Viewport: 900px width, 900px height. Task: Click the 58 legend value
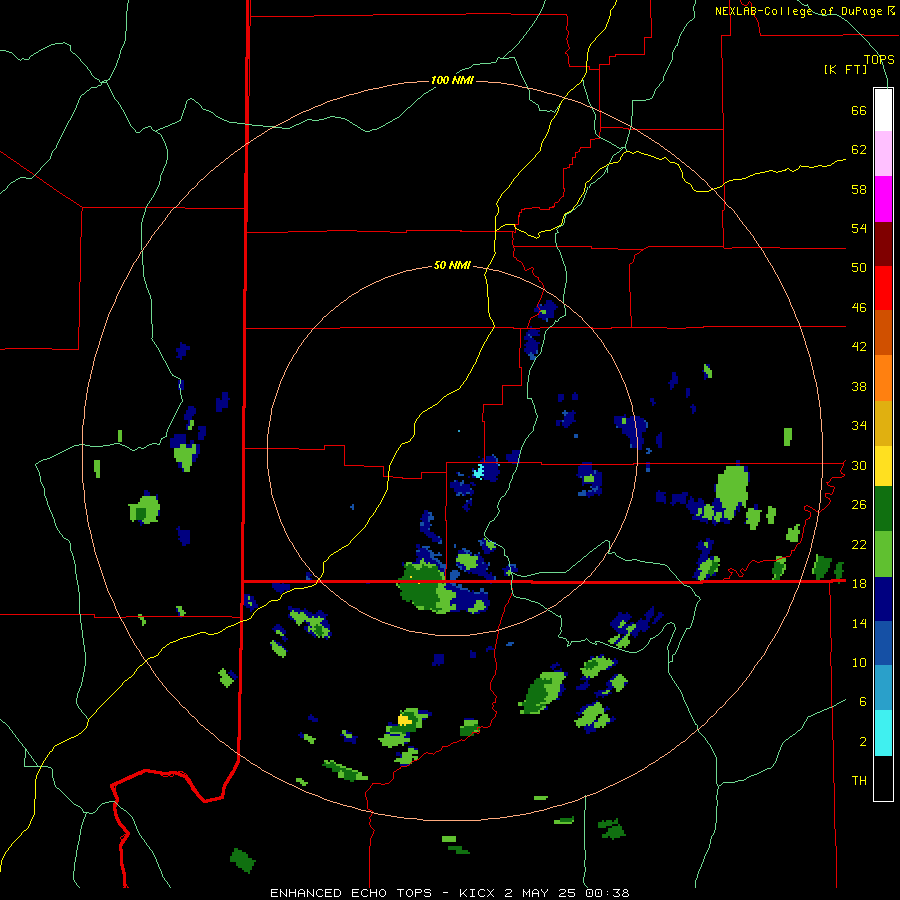click(x=859, y=189)
